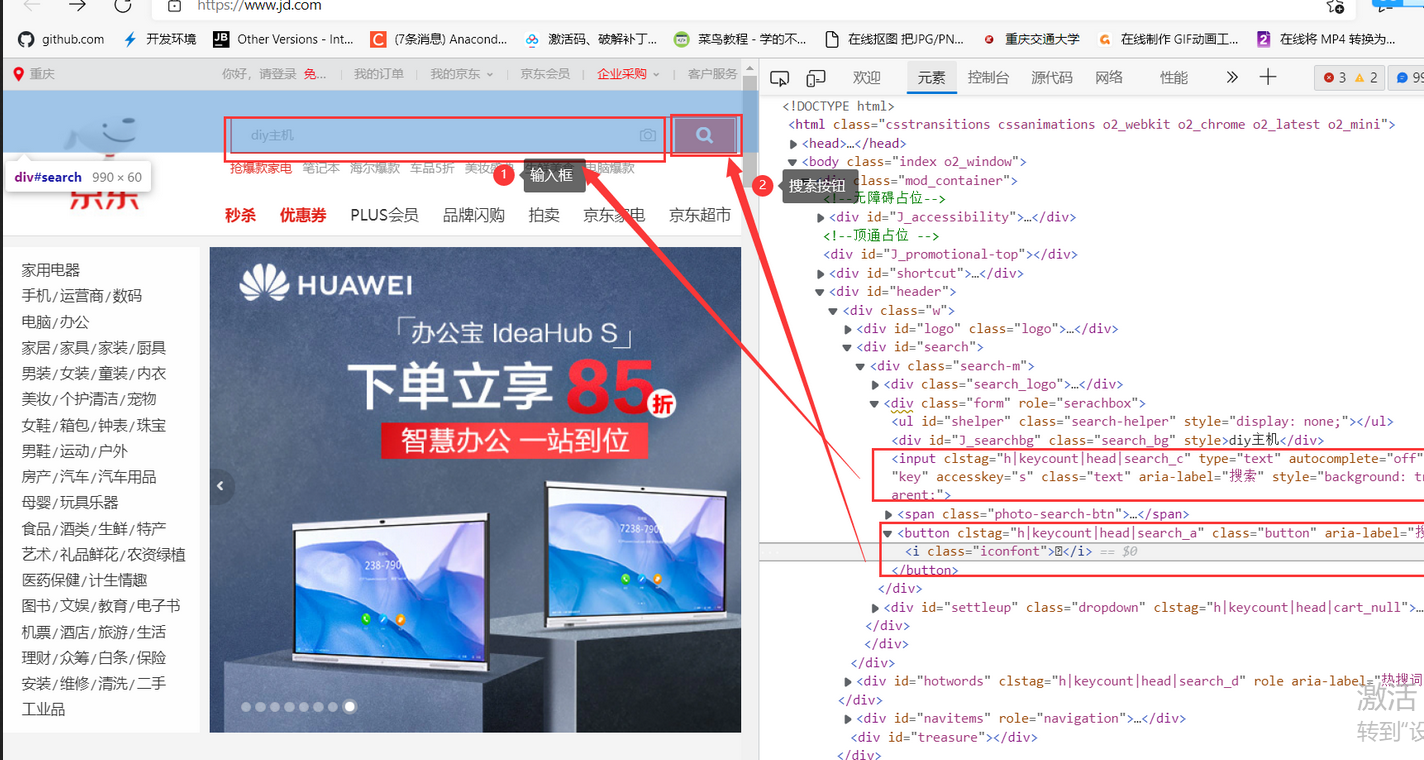Open the 在线抠图 bookmark
Screen dimensions: 1424x760
tap(894, 39)
